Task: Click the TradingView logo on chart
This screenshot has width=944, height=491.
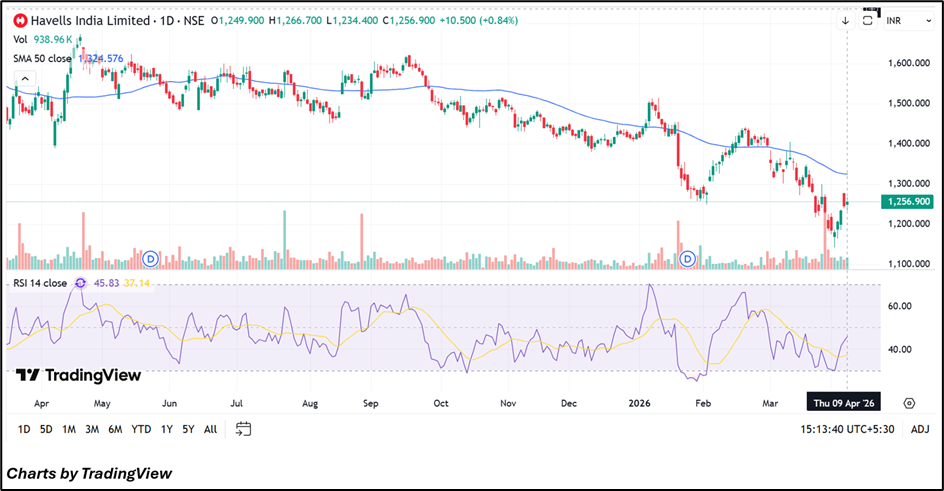Action: [x=79, y=375]
